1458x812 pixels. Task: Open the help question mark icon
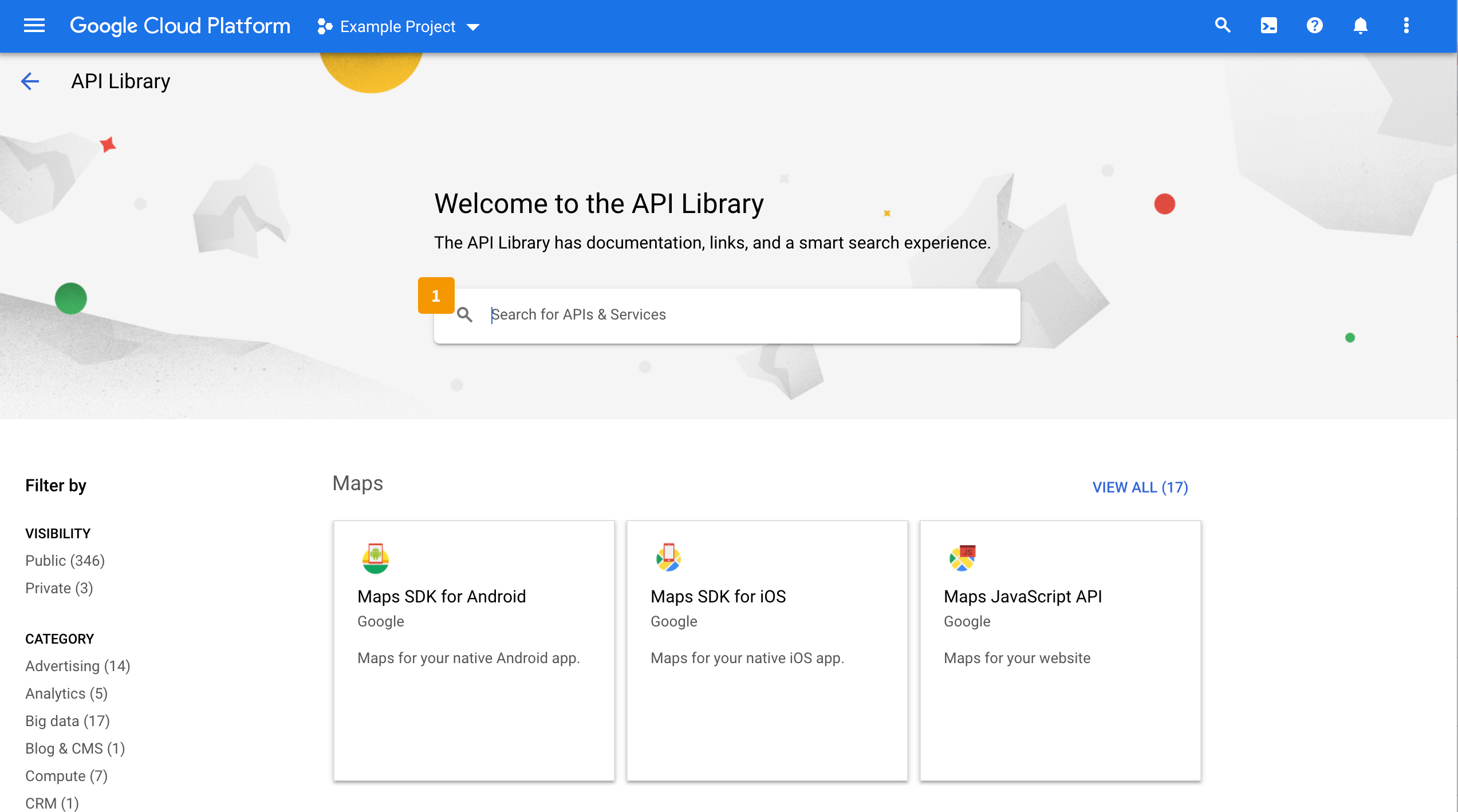(x=1314, y=26)
